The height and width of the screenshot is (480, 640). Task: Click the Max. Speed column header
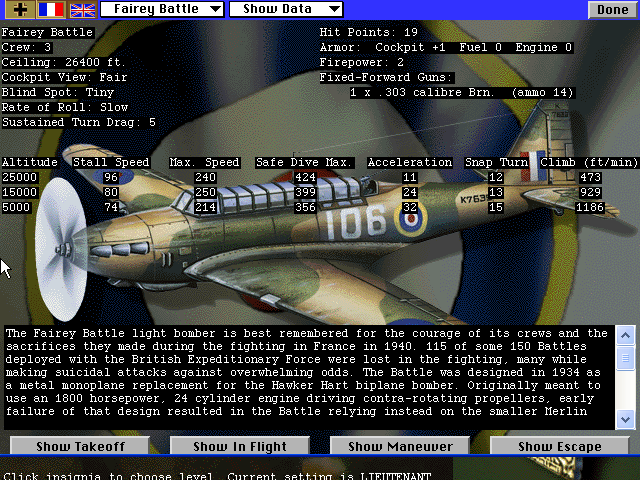[204, 162]
